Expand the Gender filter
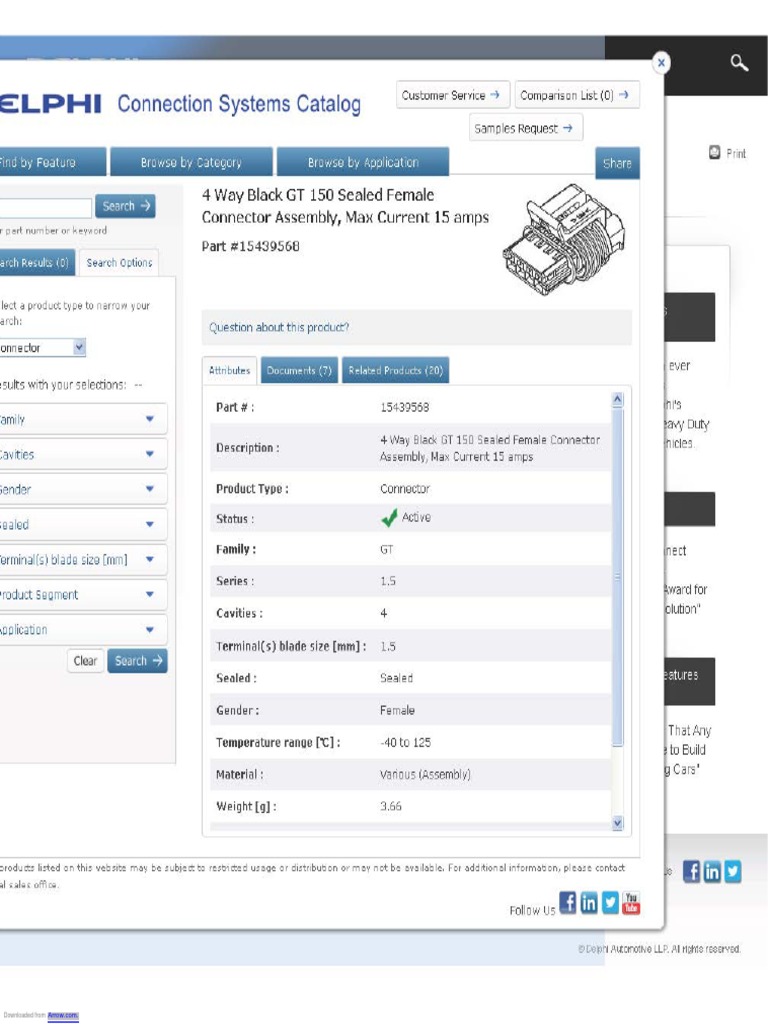 tap(83, 489)
